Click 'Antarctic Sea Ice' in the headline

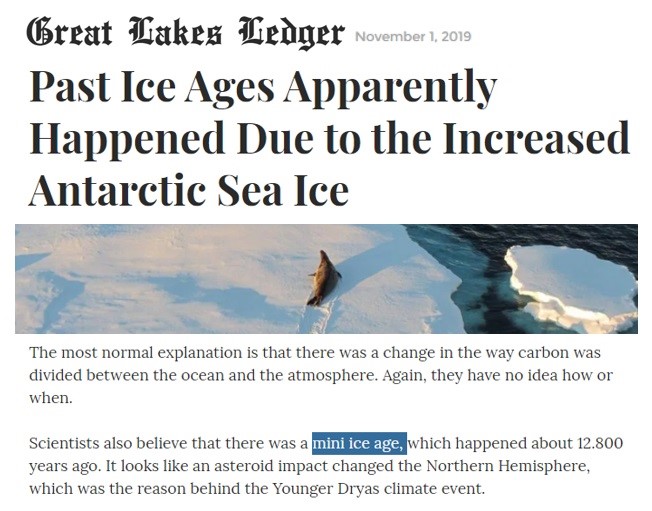click(189, 190)
